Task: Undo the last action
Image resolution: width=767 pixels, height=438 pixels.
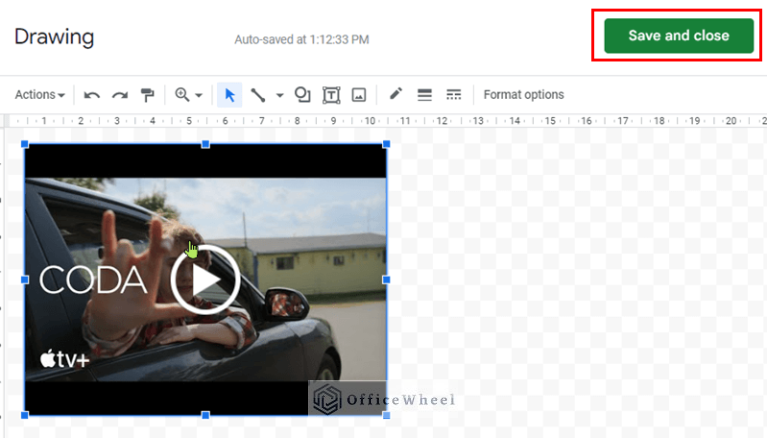Action: [91, 95]
